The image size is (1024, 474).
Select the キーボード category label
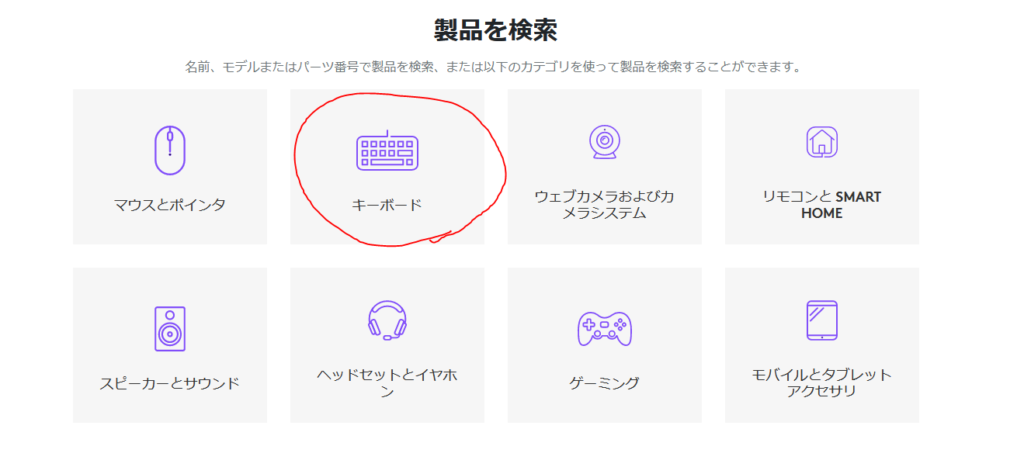pyautogui.click(x=387, y=205)
